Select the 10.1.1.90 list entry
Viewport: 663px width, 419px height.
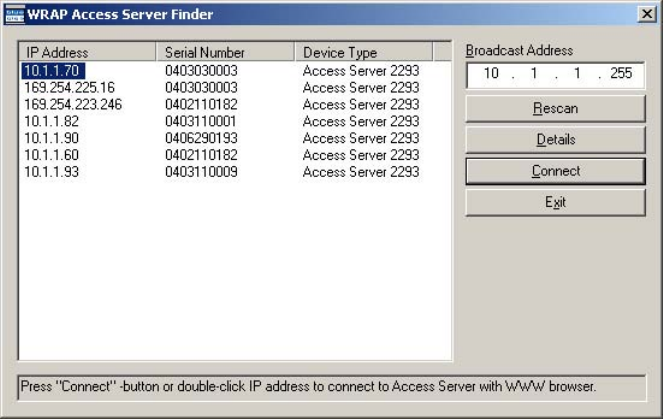51,138
